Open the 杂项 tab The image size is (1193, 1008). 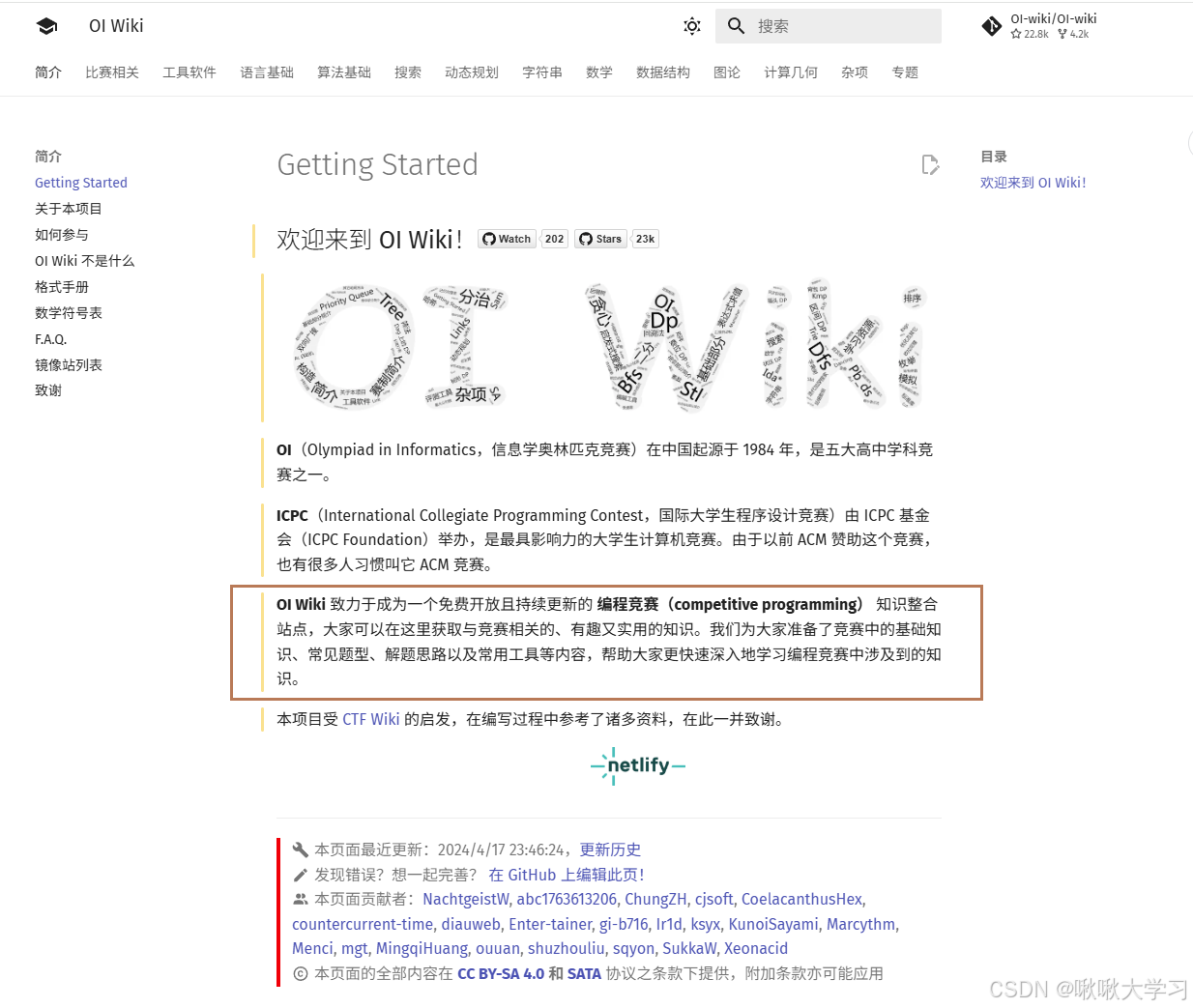click(855, 72)
